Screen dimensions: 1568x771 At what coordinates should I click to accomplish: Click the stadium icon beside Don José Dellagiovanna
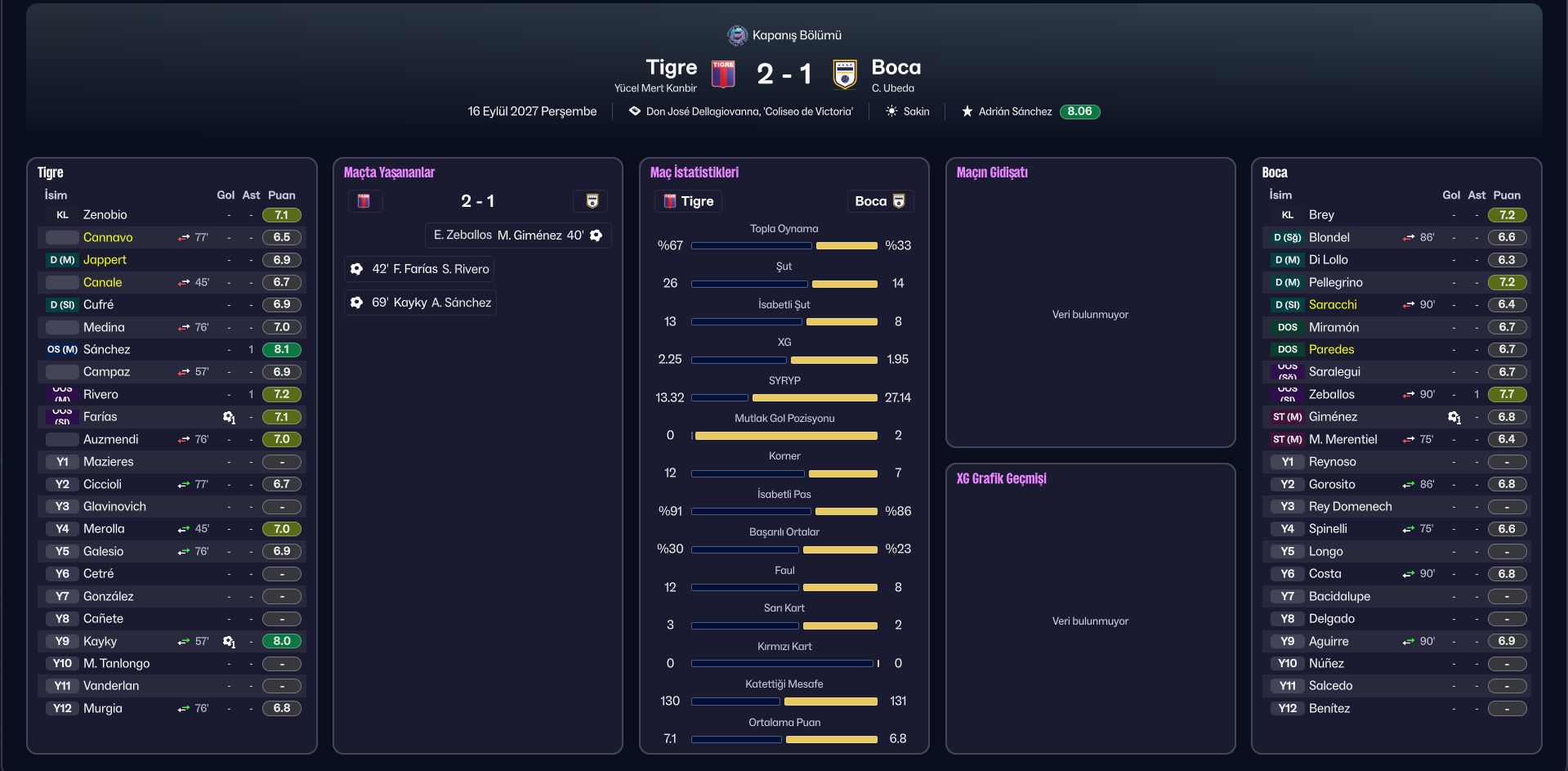coord(635,111)
